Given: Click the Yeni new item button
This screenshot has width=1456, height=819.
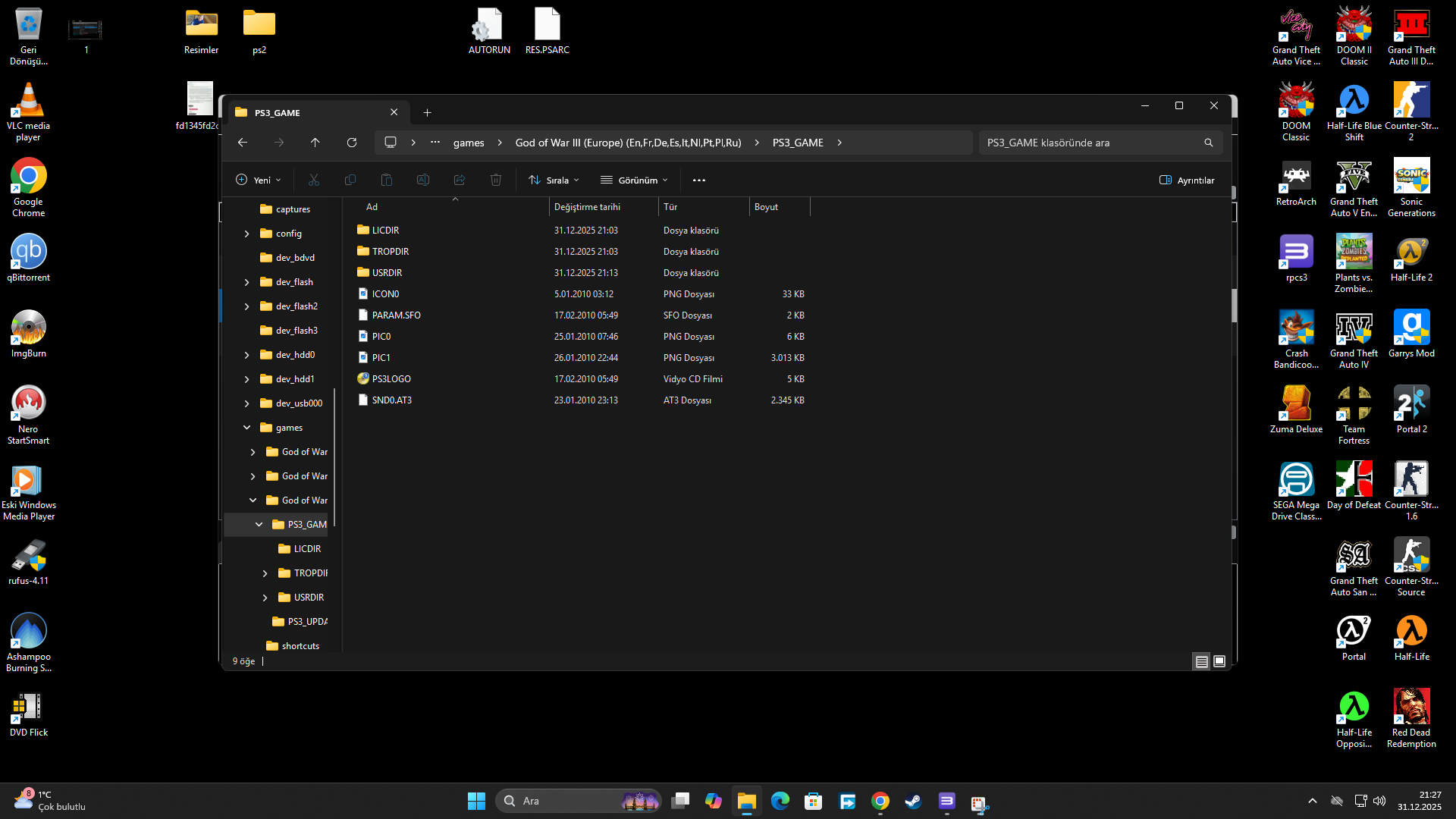Looking at the screenshot, I should pyautogui.click(x=258, y=180).
